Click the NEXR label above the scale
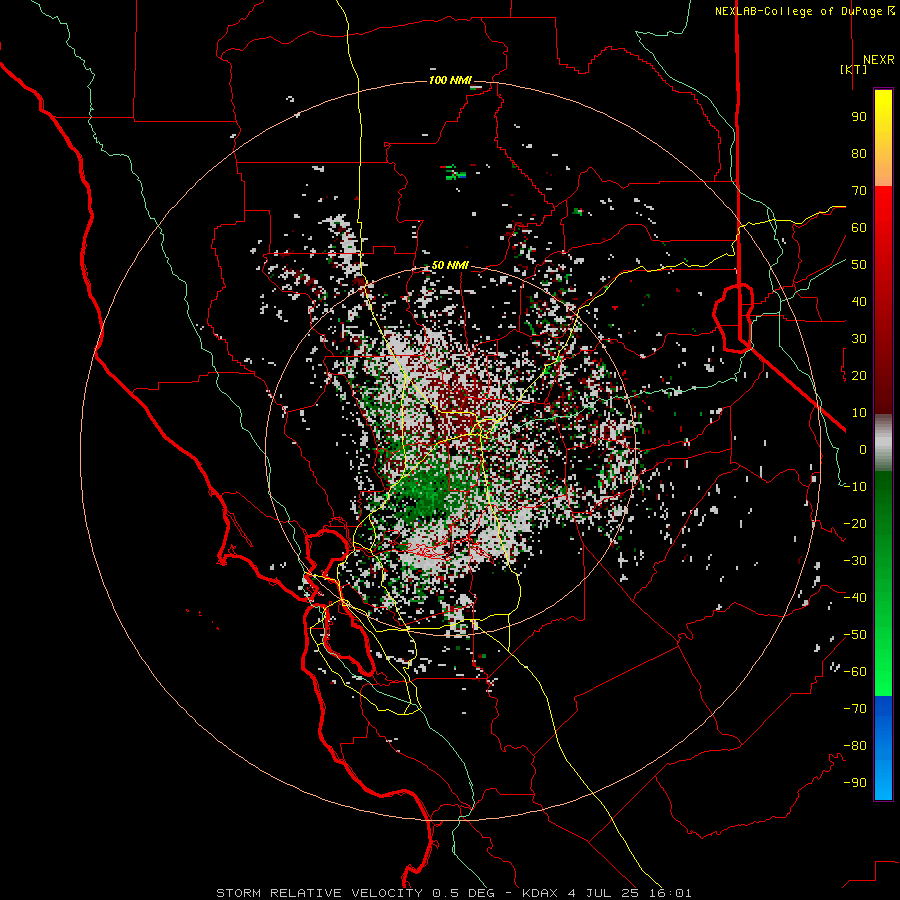The width and height of the screenshot is (900, 900). pyautogui.click(x=878, y=60)
